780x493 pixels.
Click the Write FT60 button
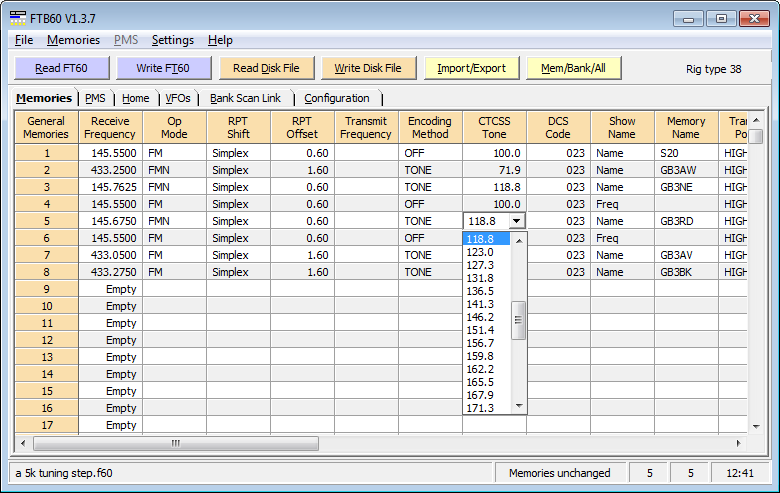coord(163,68)
